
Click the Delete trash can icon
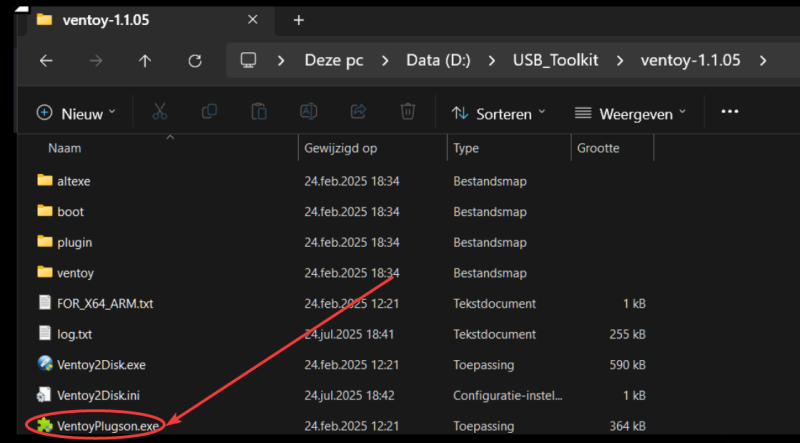pos(408,112)
